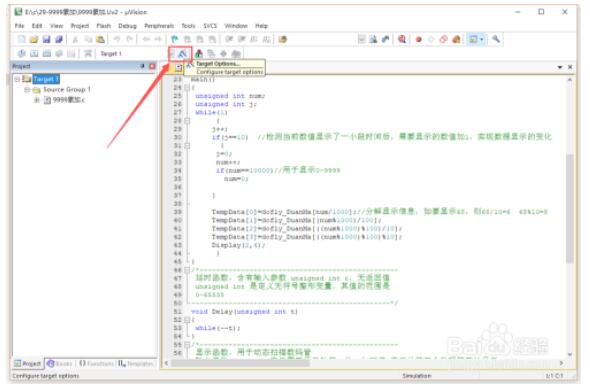Switch to the Templates tab
The image size is (590, 392).
(x=135, y=364)
